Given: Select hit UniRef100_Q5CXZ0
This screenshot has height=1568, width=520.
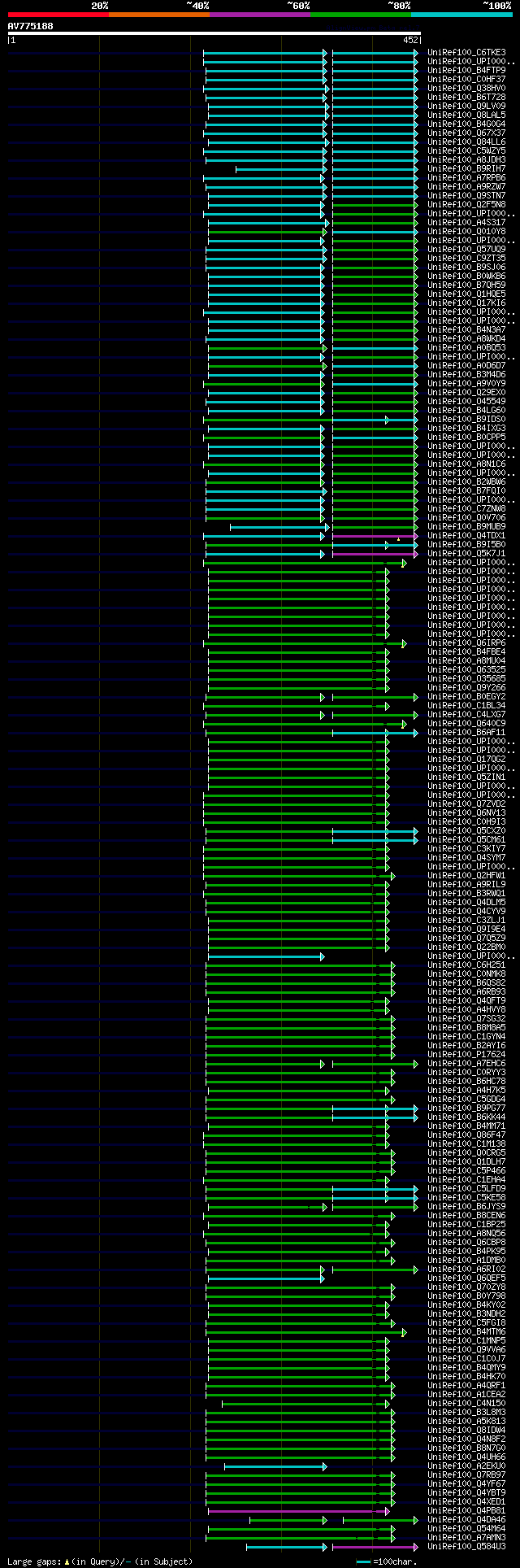Looking at the screenshot, I should [x=466, y=831].
